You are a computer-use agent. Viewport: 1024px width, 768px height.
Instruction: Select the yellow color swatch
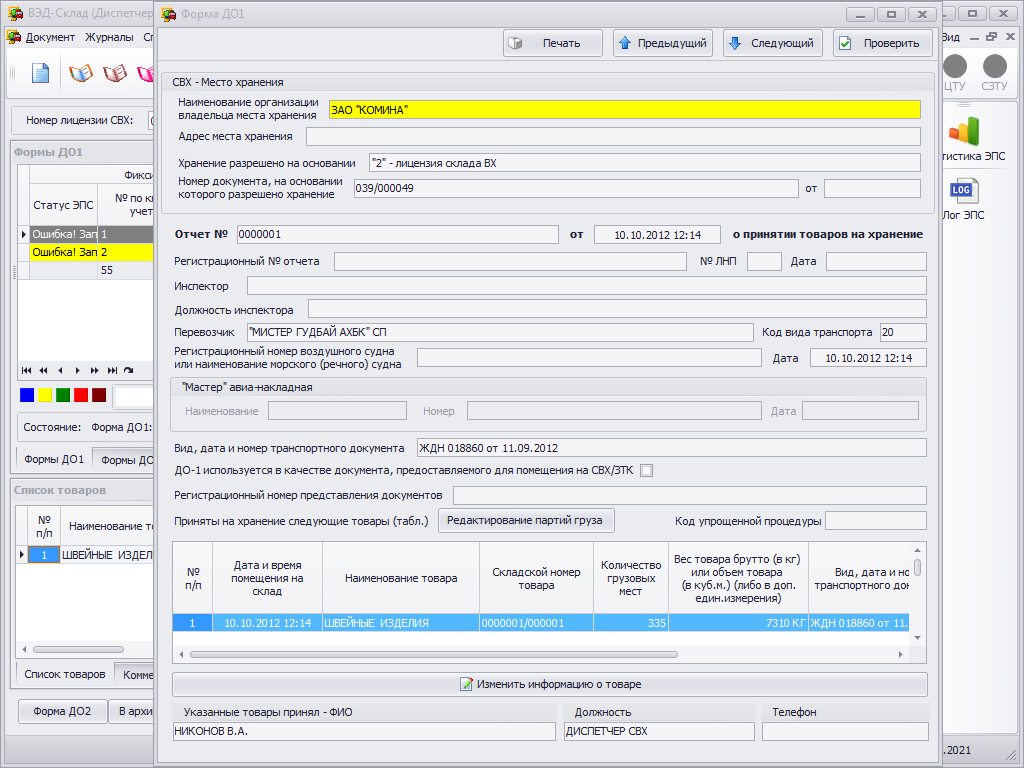click(x=45, y=395)
